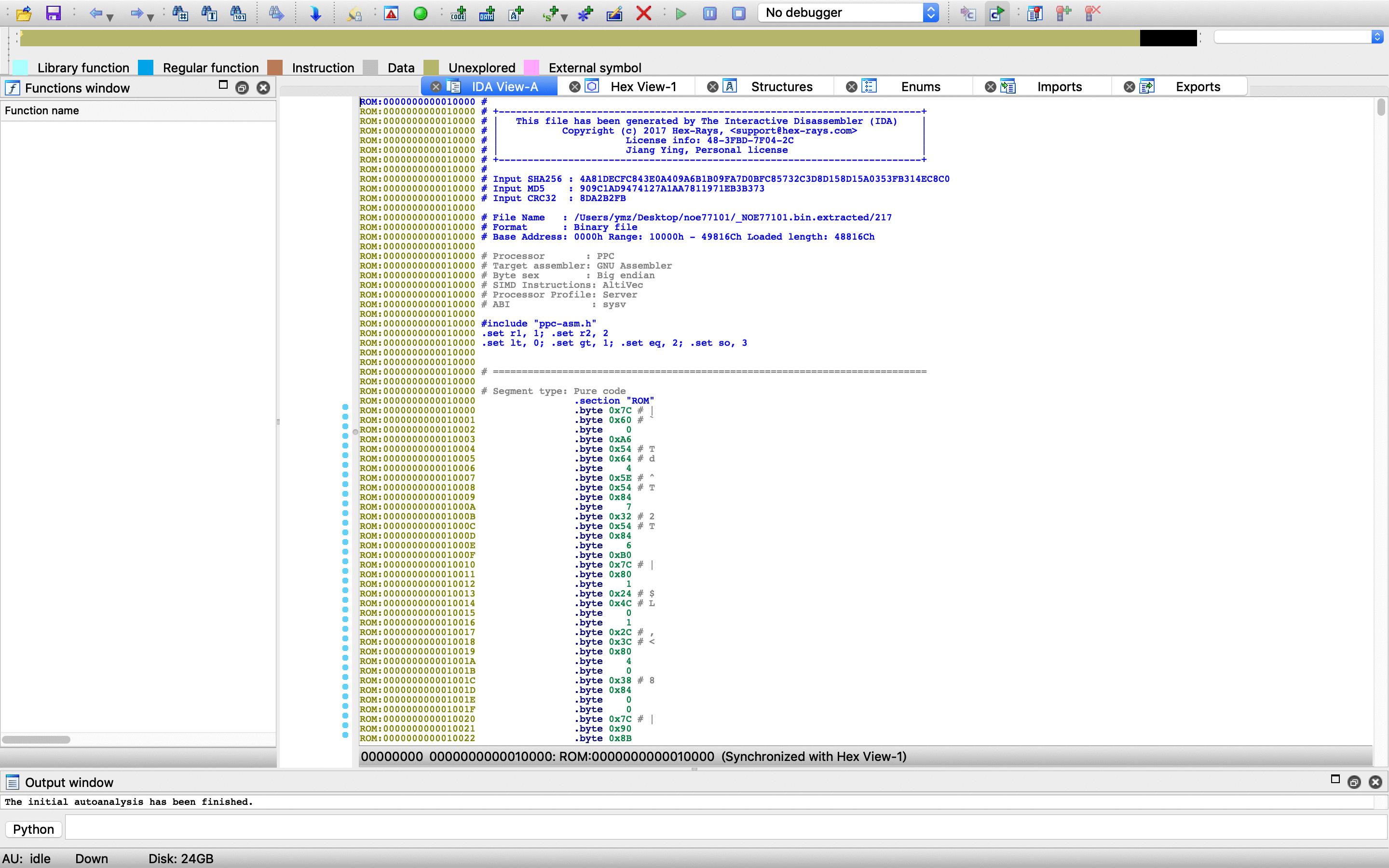Open the Hex View-1 tab
The width and height of the screenshot is (1389, 868).
tap(644, 86)
